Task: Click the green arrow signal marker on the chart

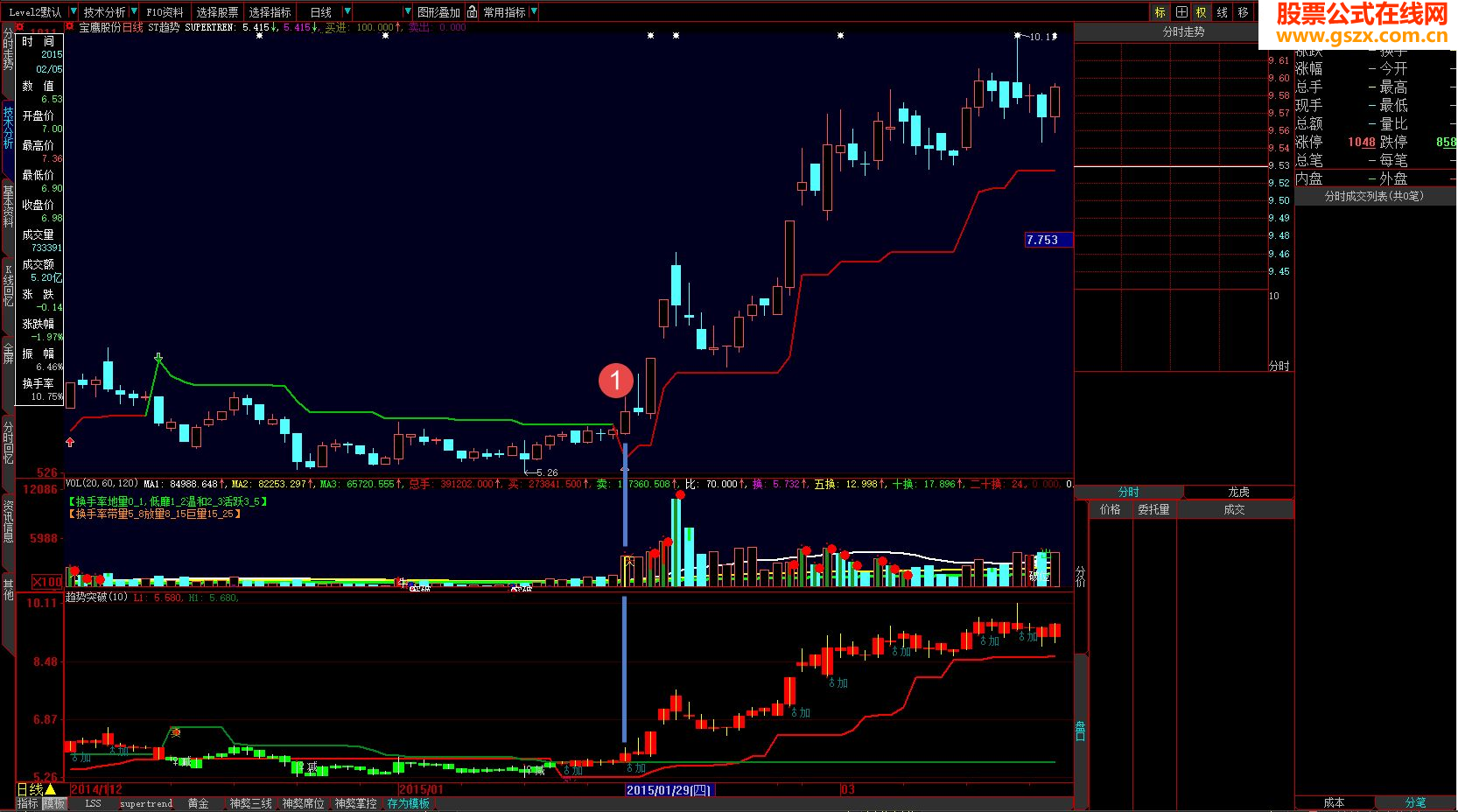Action: (158, 358)
